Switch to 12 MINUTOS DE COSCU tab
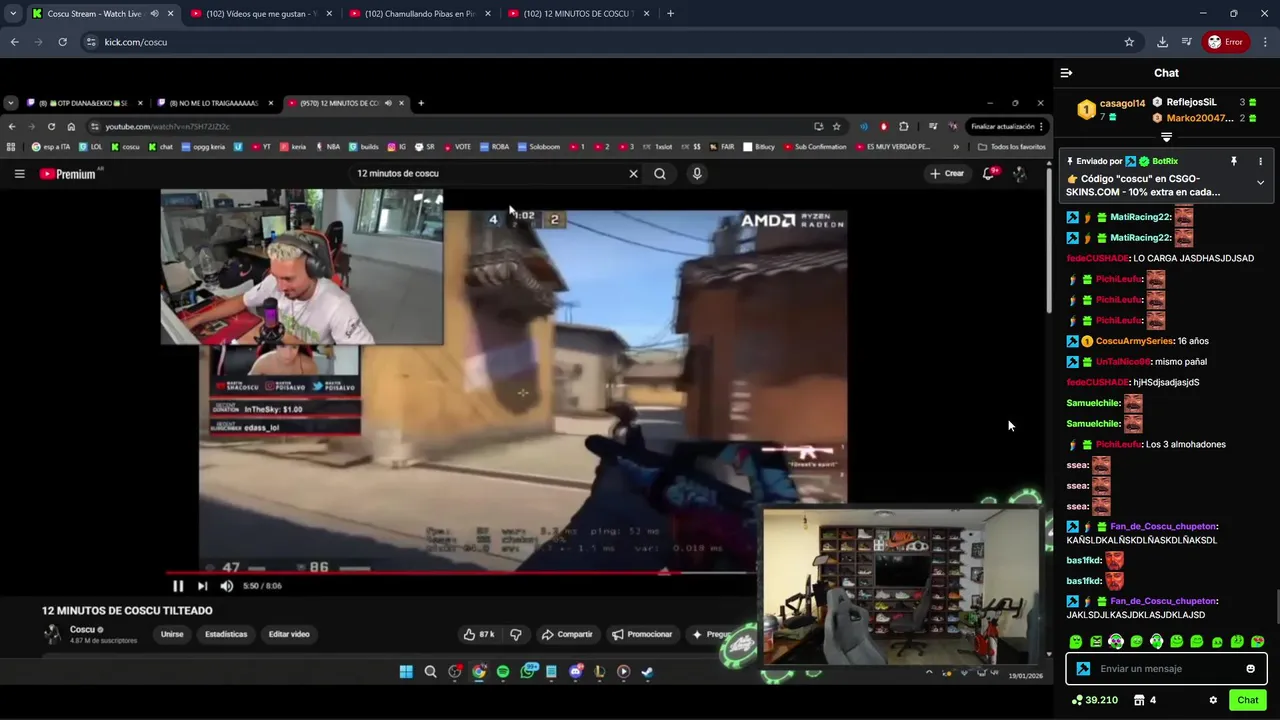The width and height of the screenshot is (1280, 720). [579, 14]
